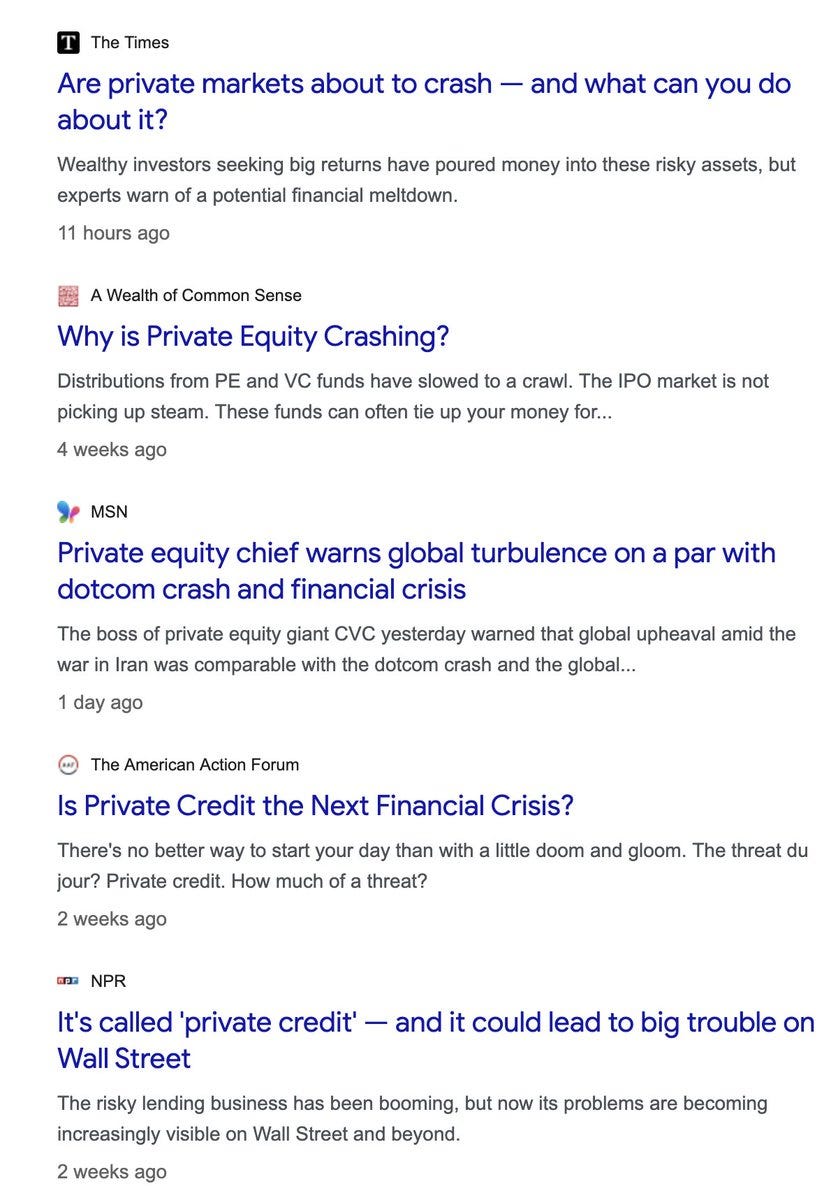Click 'The American Action Forum' source name

click(195, 765)
